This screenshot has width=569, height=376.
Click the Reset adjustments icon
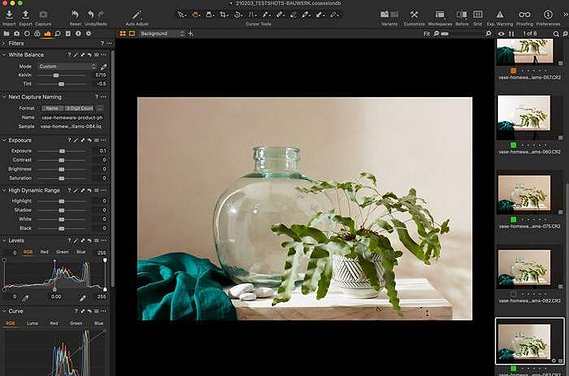click(75, 15)
